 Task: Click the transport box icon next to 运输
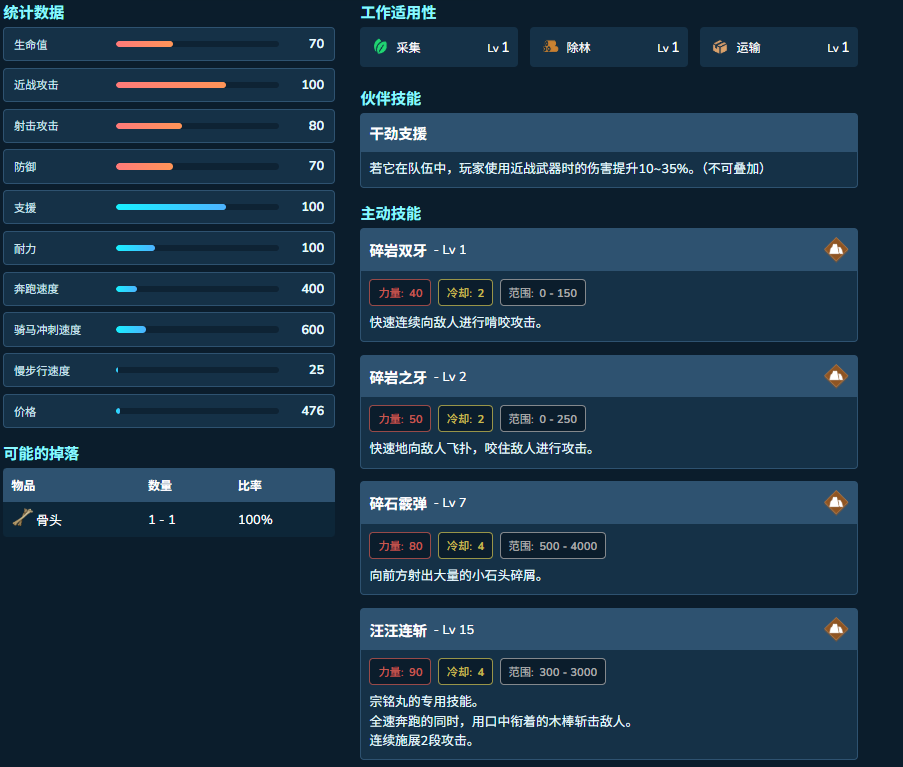pyautogui.click(x=720, y=47)
